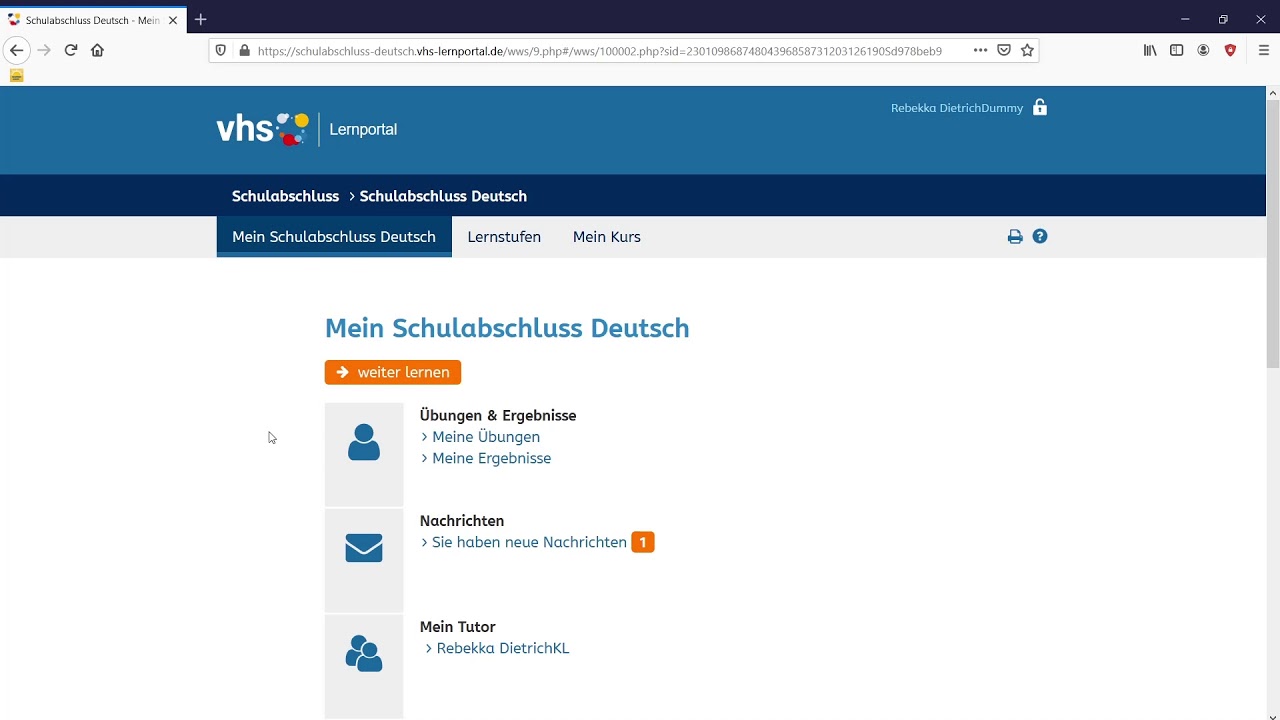Close the Schulabschluss Deutsch tab
This screenshot has width=1280, height=720.
point(172,20)
